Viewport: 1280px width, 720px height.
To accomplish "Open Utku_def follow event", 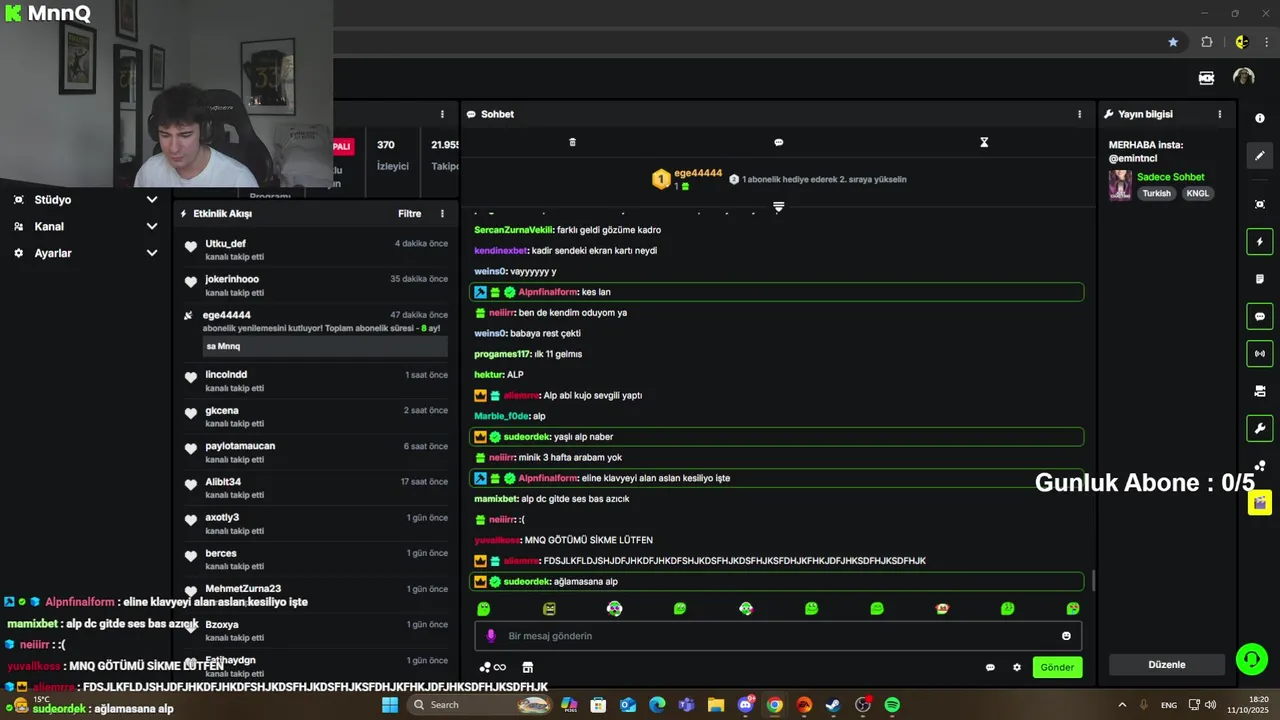I will click(x=316, y=250).
